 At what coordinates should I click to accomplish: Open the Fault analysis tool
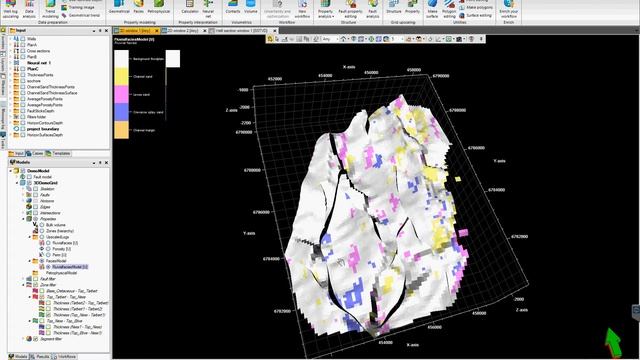(373, 9)
